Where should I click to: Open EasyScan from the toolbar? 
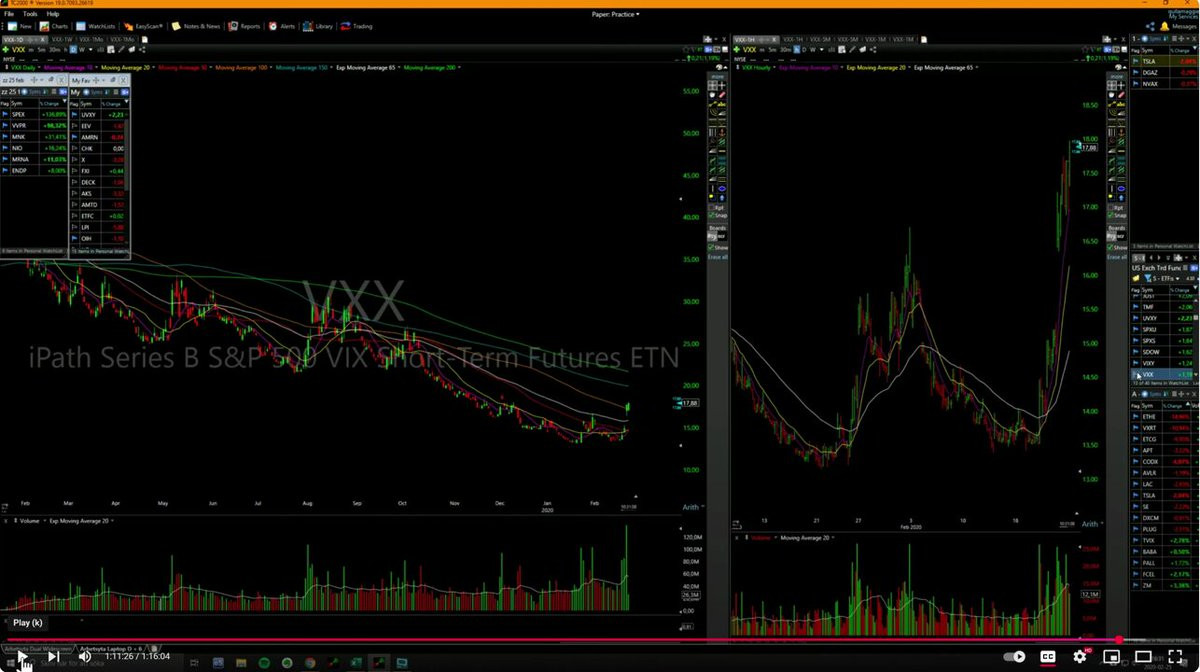pyautogui.click(x=144, y=26)
